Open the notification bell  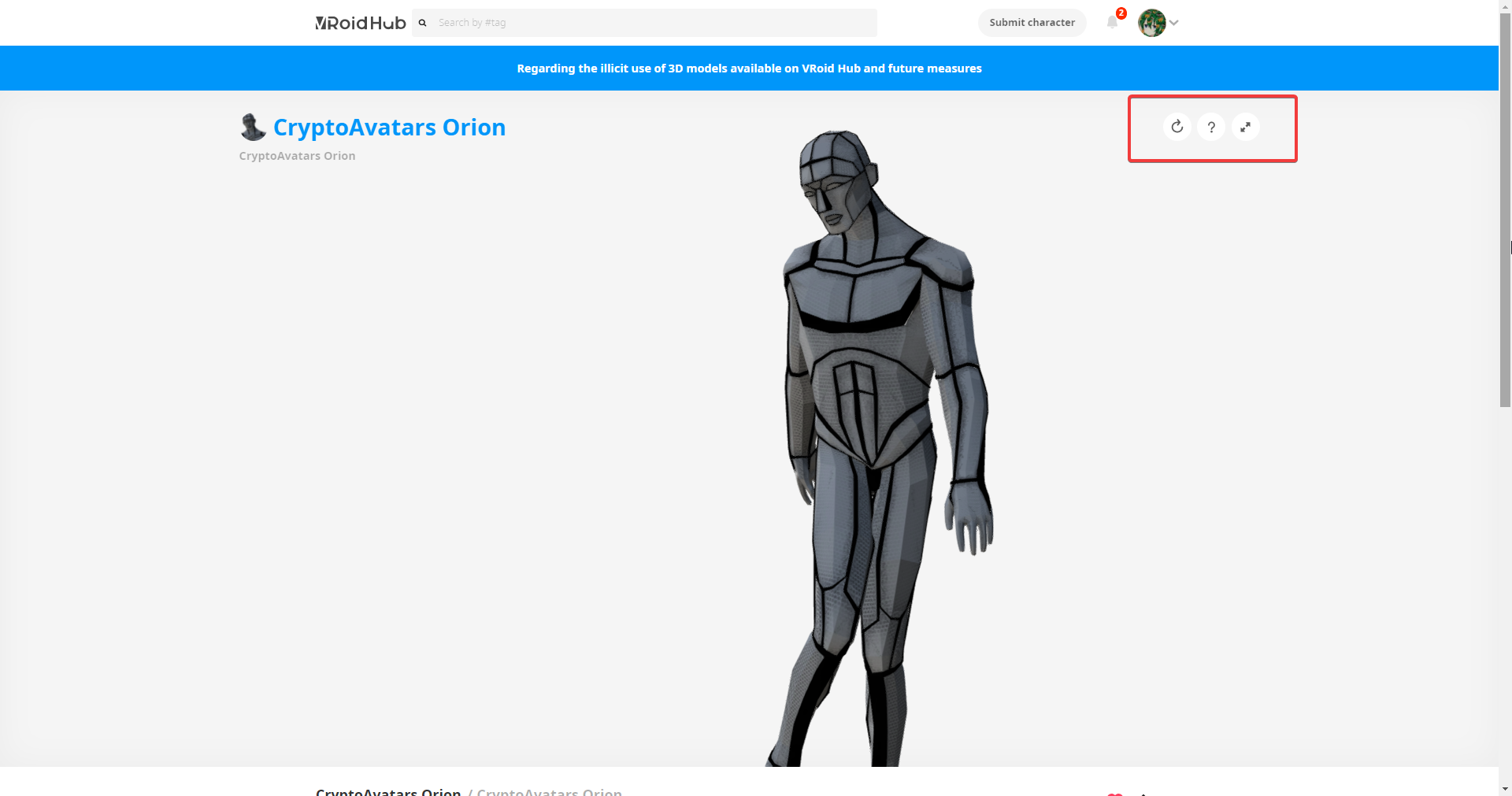[x=1112, y=23]
